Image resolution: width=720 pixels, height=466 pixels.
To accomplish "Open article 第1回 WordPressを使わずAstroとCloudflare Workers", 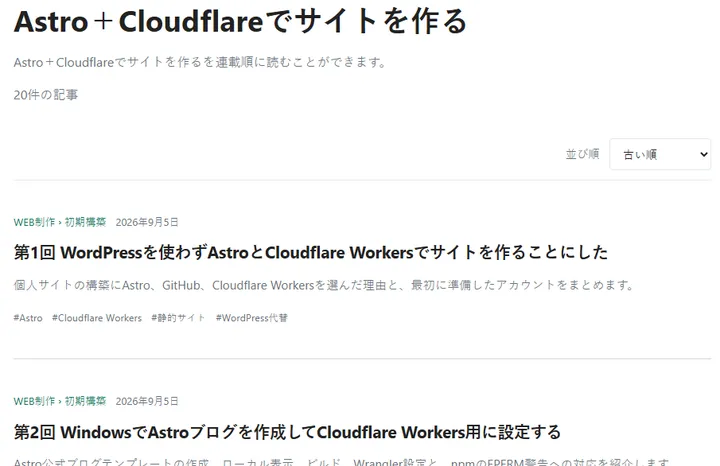I will coord(310,253).
